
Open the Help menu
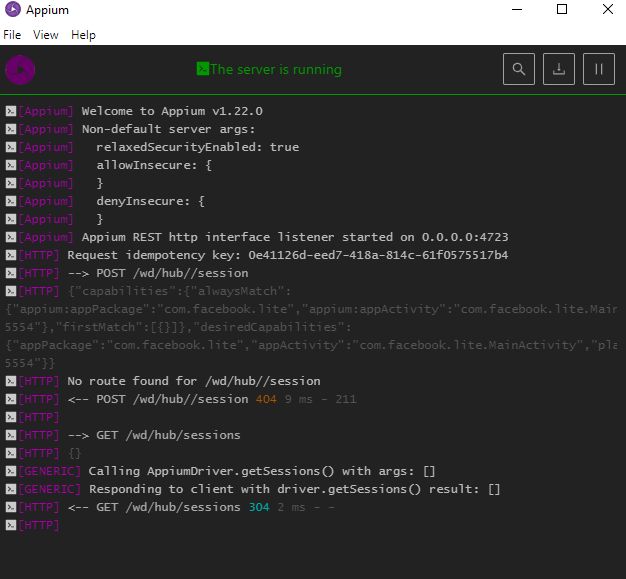(83, 35)
